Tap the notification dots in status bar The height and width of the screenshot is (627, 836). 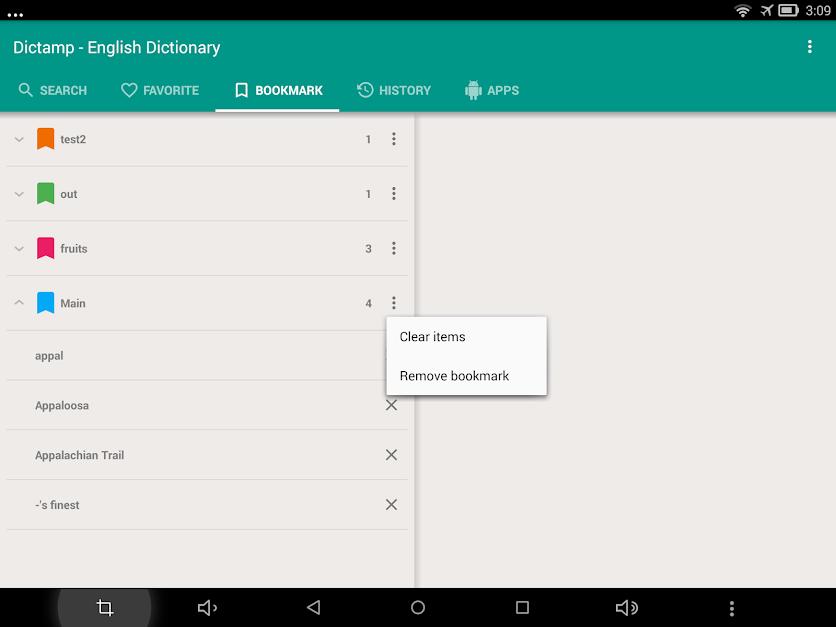click(x=15, y=14)
